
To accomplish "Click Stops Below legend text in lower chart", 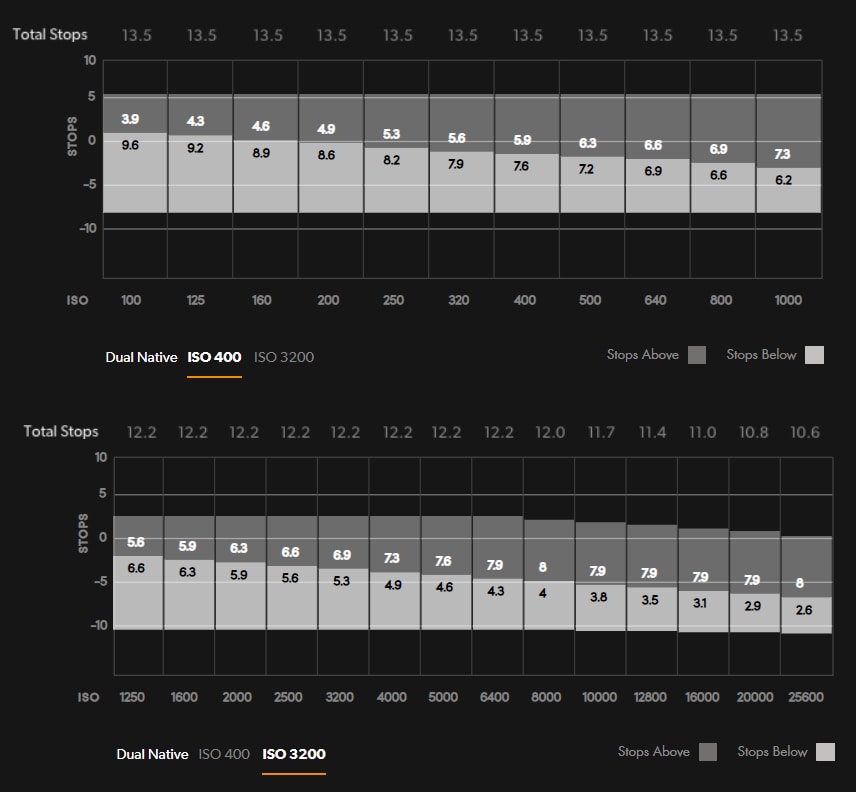I will (x=772, y=752).
